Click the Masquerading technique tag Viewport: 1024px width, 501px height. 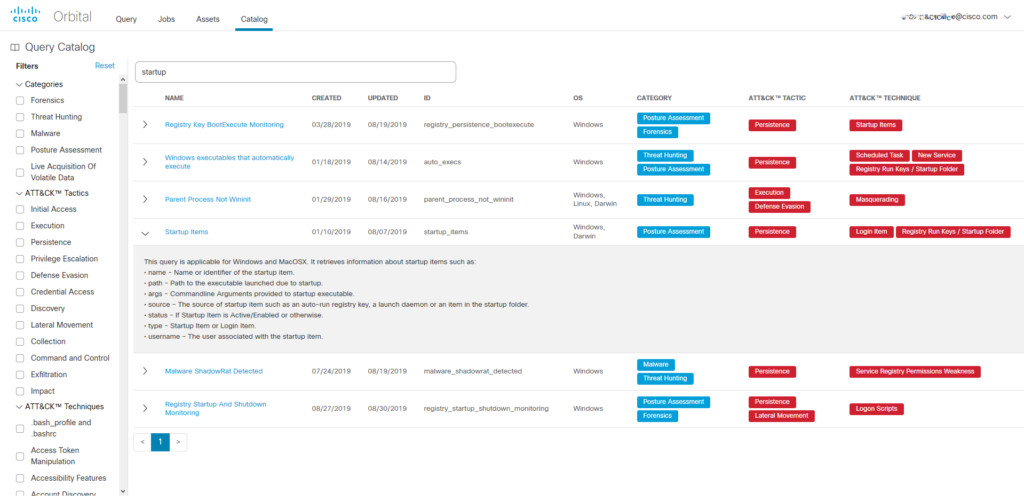876,200
